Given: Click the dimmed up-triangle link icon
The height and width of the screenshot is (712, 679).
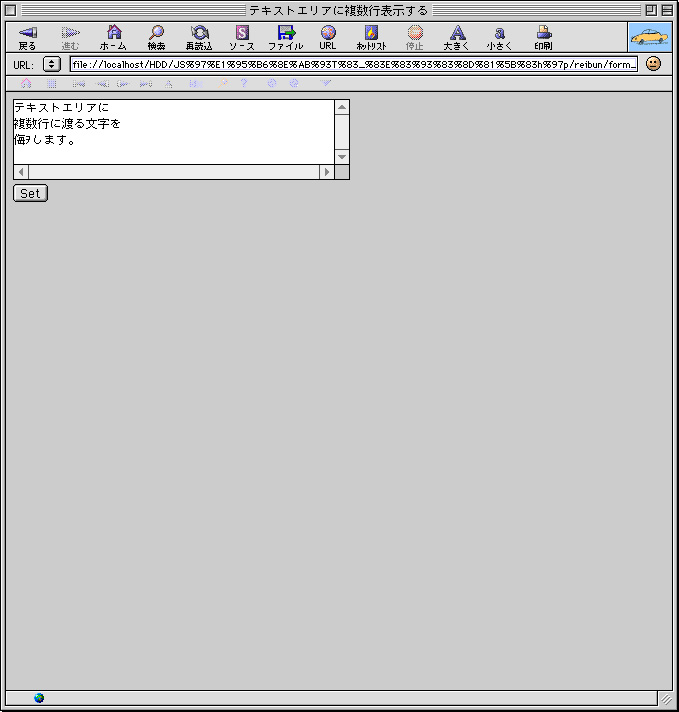Looking at the screenshot, I should pyautogui.click(x=169, y=84).
